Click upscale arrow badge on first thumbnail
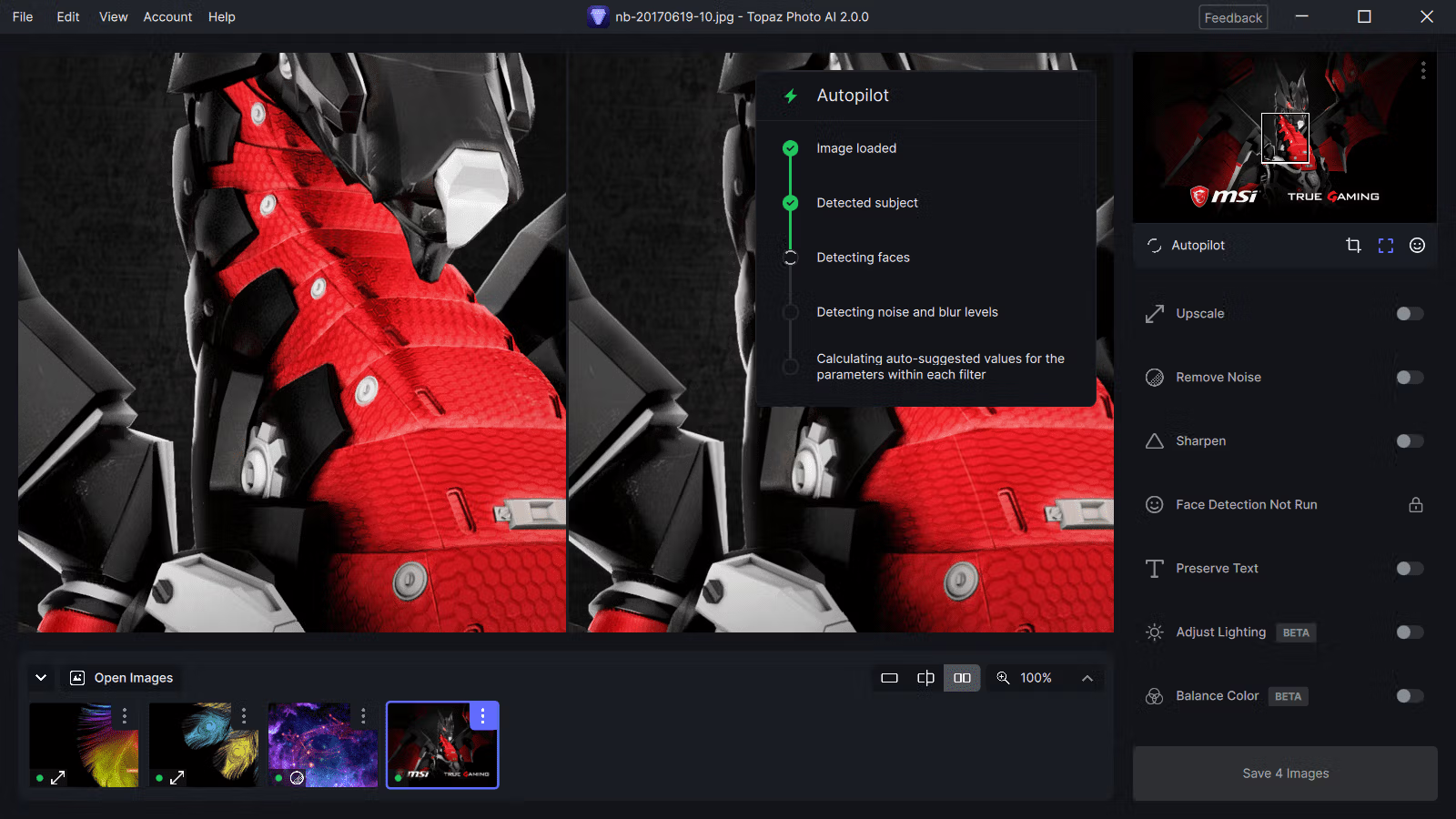 (x=57, y=778)
